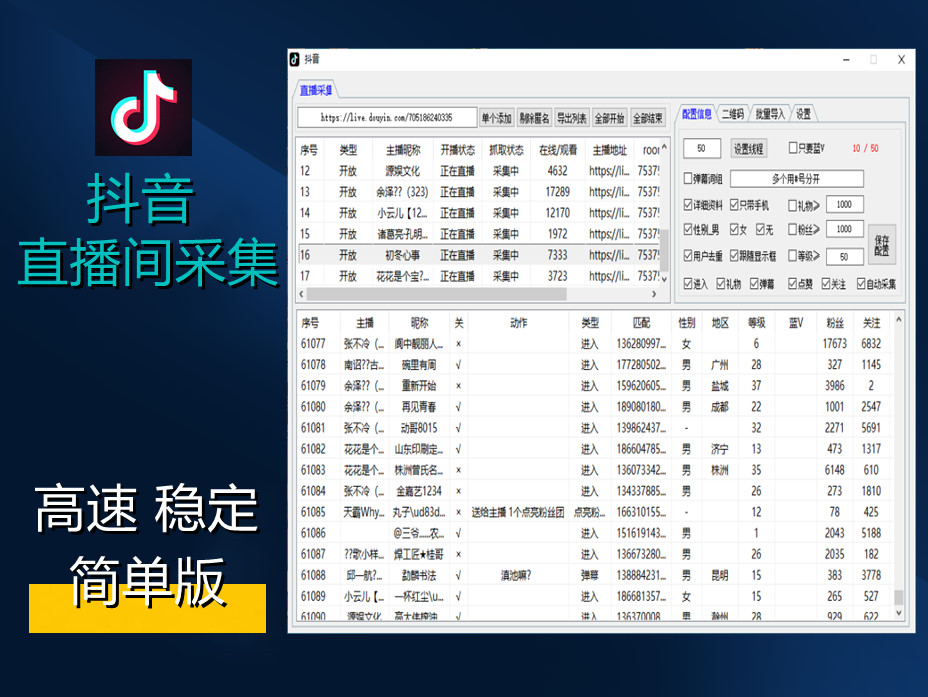Click the 在线/观看 column header
Image resolution: width=928 pixels, height=697 pixels.
coord(558,150)
